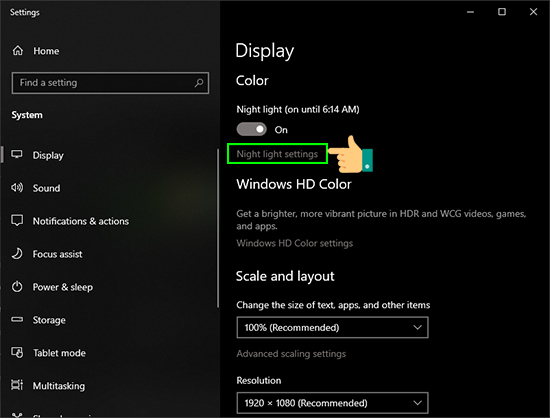Click the sidebar vertical scrollbar
The image size is (550, 418).
[218, 228]
